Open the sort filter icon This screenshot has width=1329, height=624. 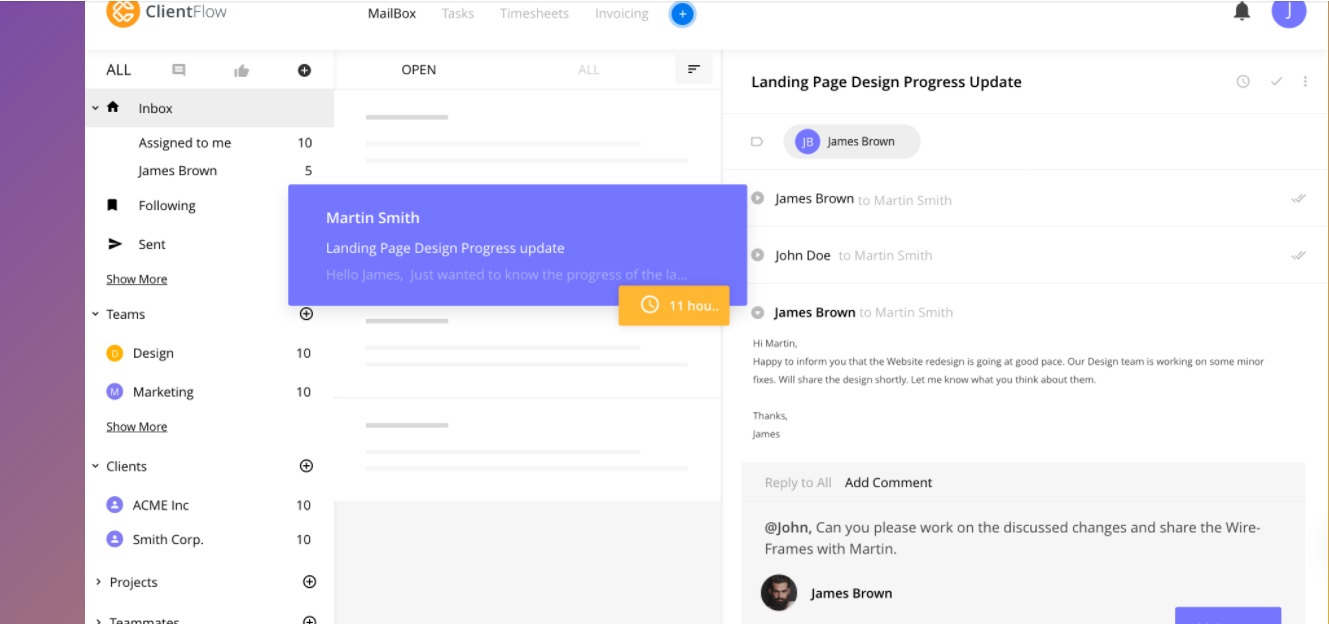click(694, 69)
